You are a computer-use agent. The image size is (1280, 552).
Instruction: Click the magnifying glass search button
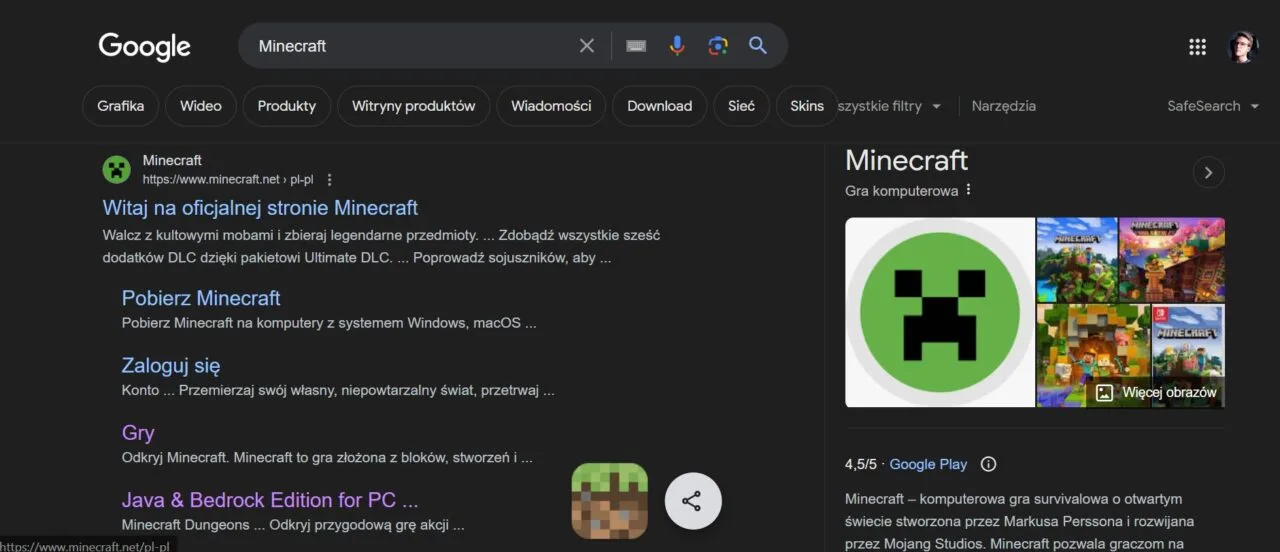(x=758, y=46)
